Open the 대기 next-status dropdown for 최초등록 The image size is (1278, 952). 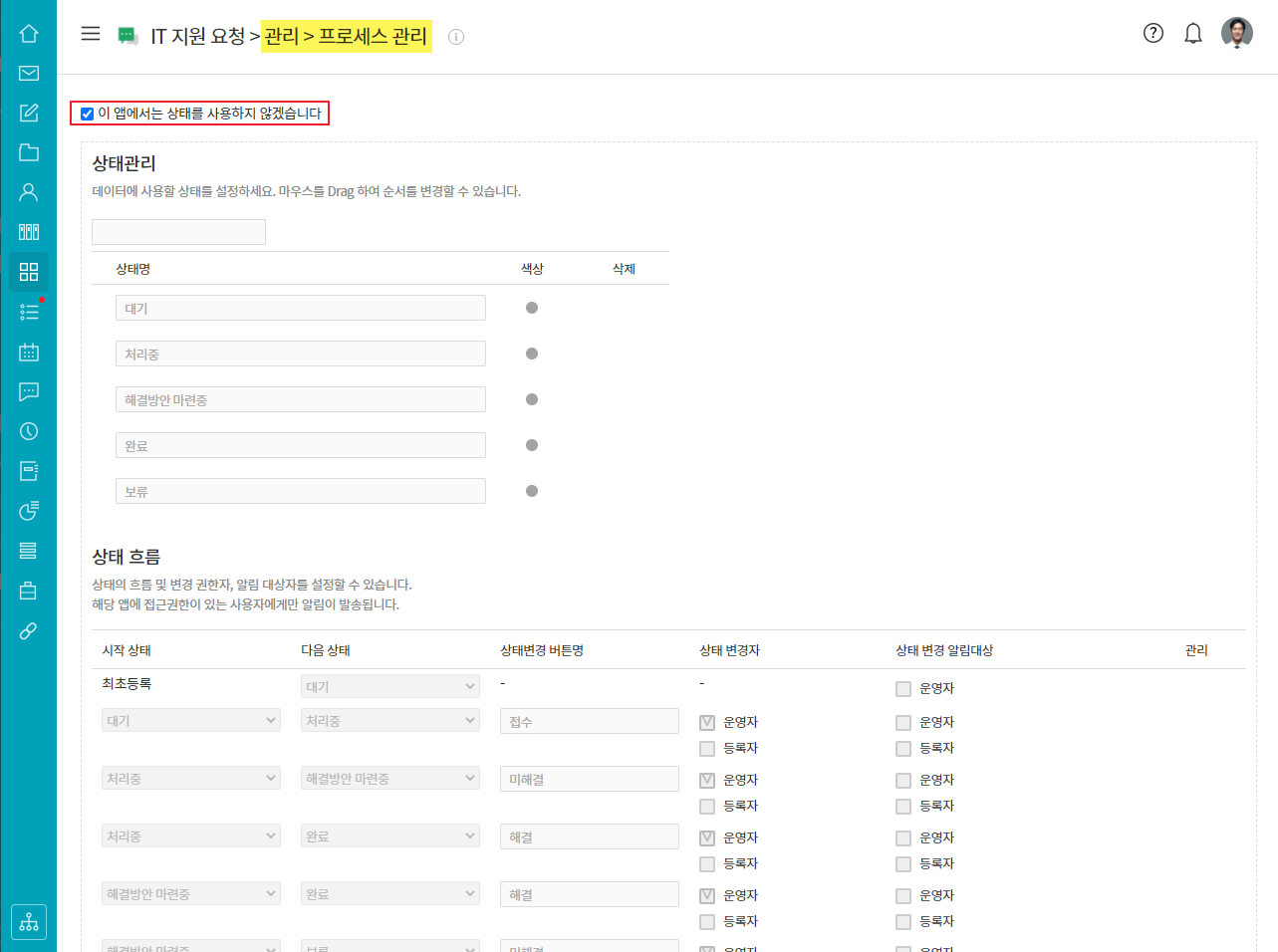click(x=389, y=686)
